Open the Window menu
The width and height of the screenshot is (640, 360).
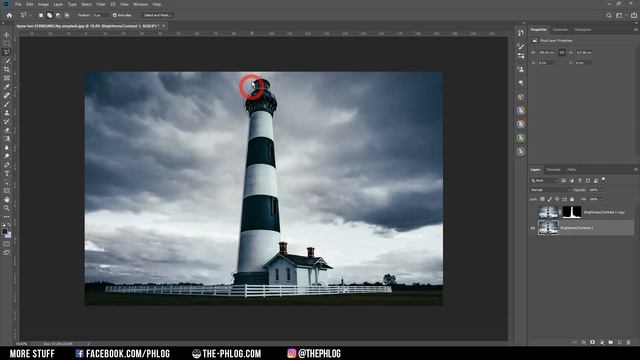[140, 4]
